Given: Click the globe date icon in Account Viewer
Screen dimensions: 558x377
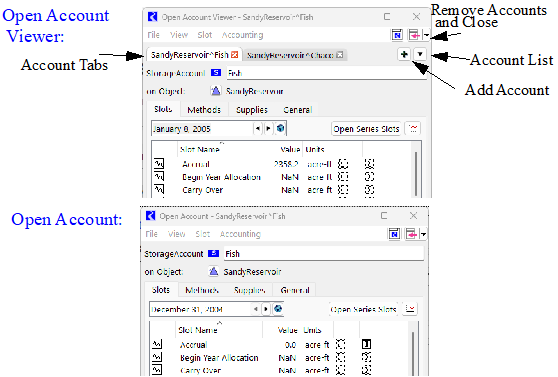Looking at the screenshot, I should tap(280, 128).
